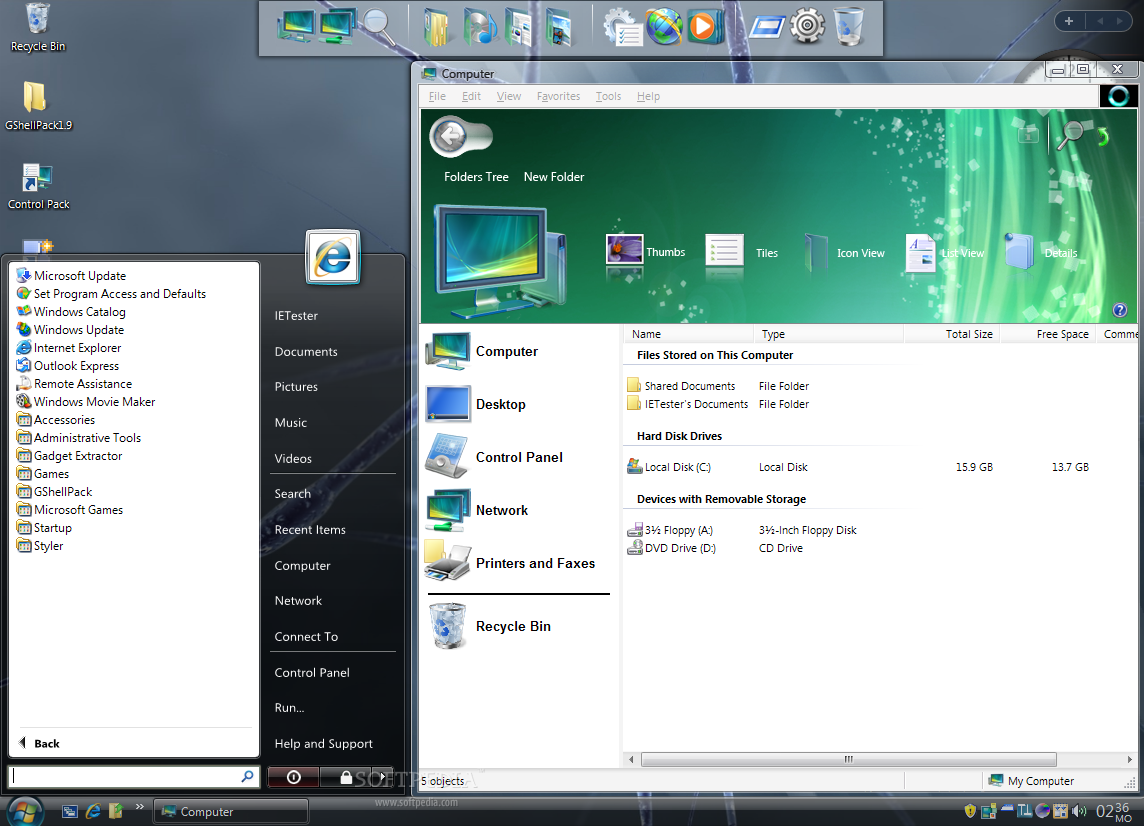Click the help question mark icon
Image resolution: width=1144 pixels, height=826 pixels.
coord(1120,310)
